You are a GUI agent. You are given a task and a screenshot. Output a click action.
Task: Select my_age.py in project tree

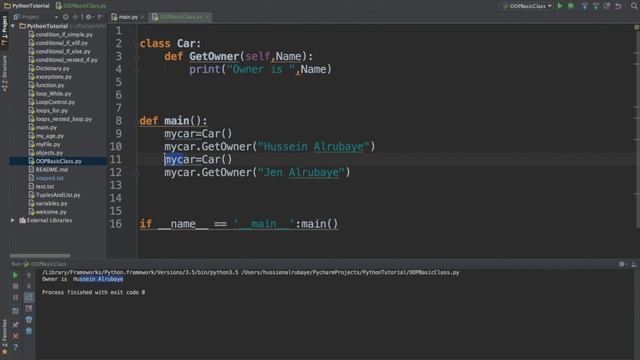pyautogui.click(x=46, y=136)
